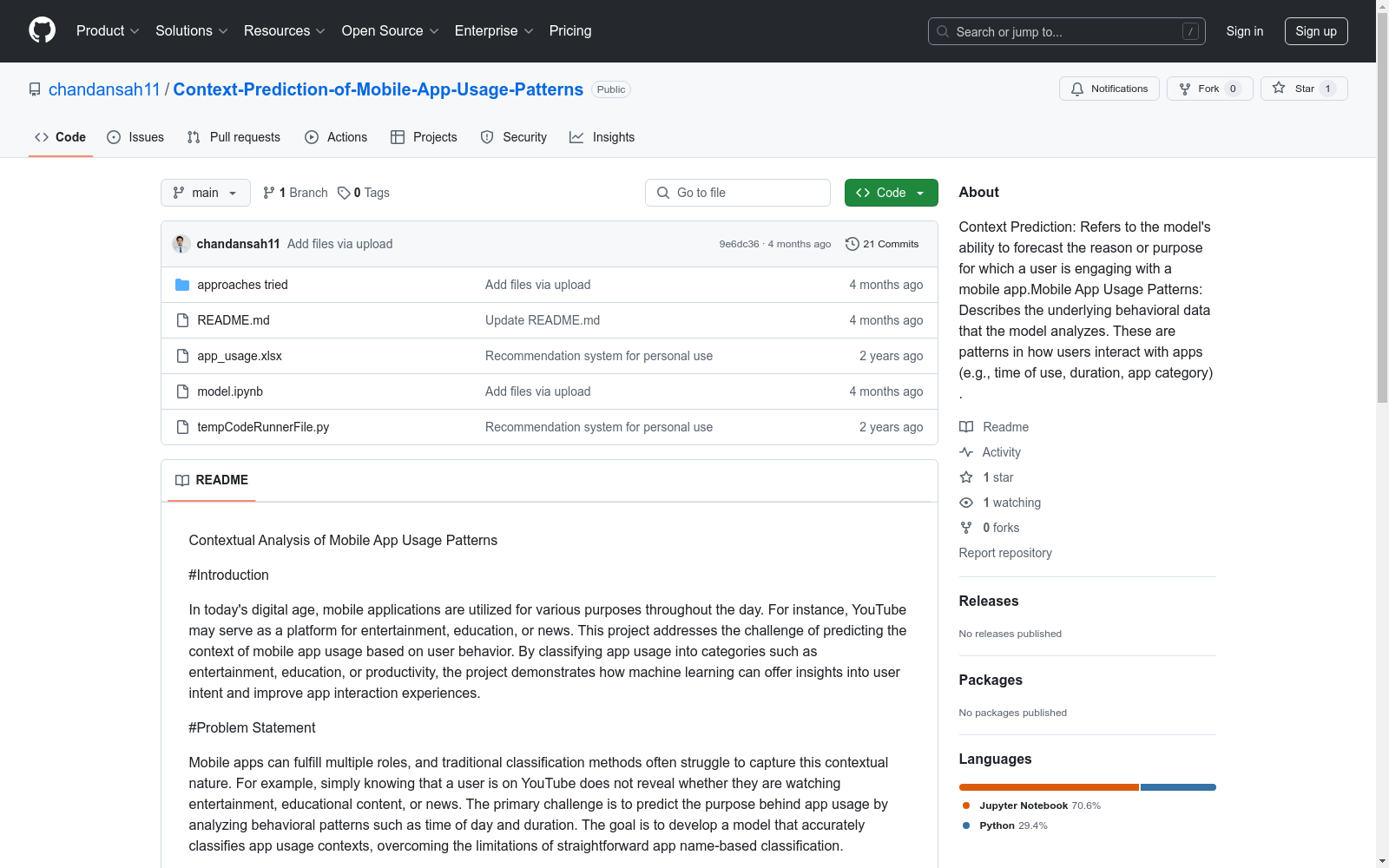This screenshot has width=1389, height=868.
Task: Open the Report repository link
Action: pos(1005,553)
